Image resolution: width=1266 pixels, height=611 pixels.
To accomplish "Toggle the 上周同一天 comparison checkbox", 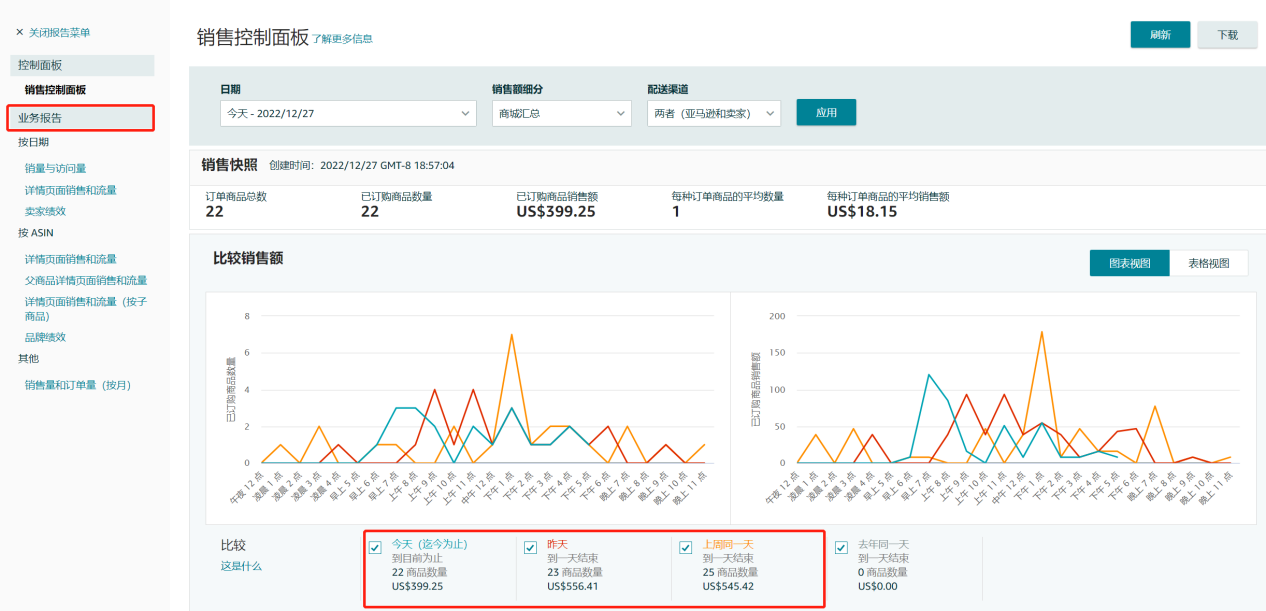I will coord(685,547).
